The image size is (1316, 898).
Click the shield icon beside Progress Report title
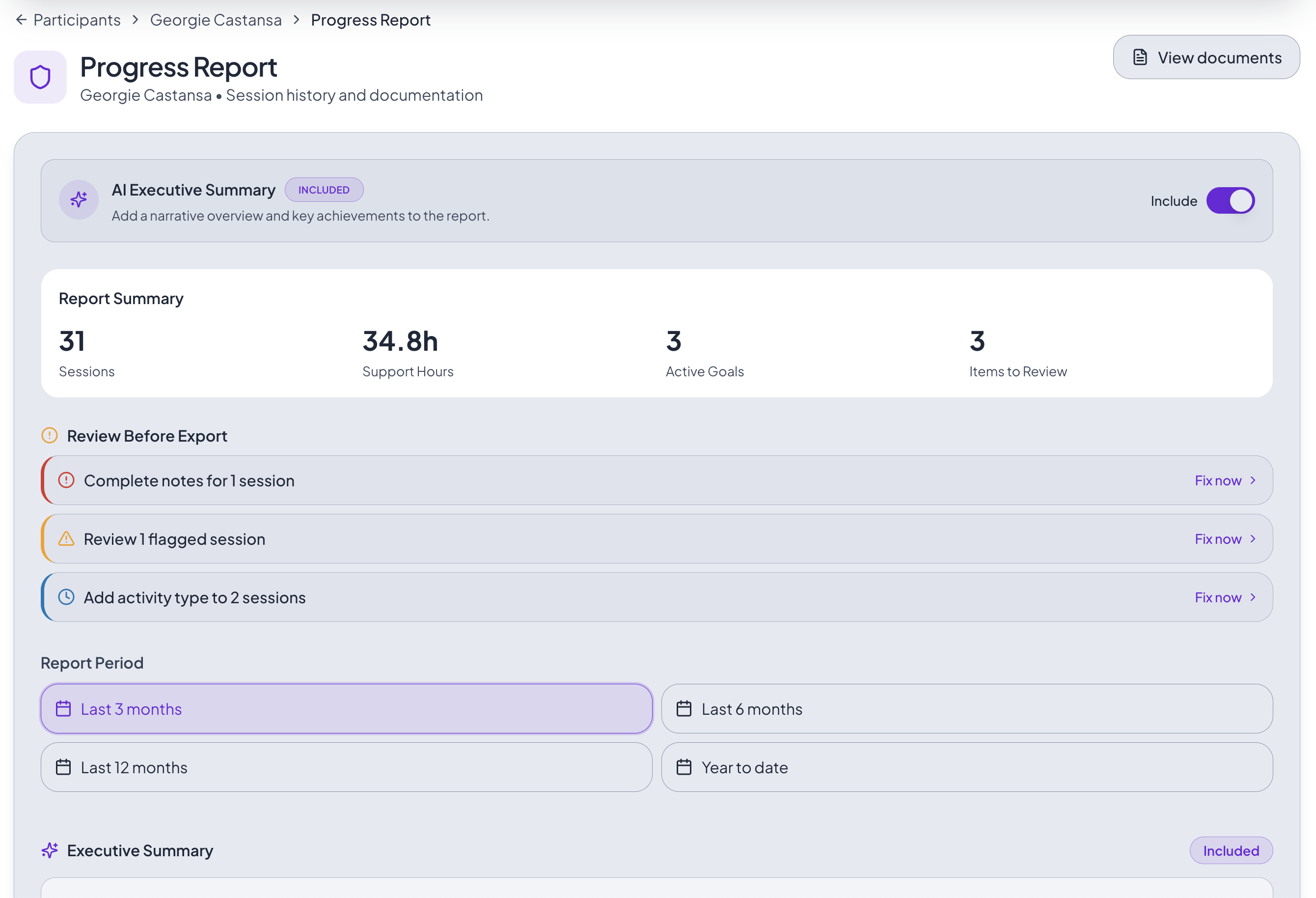[x=40, y=77]
